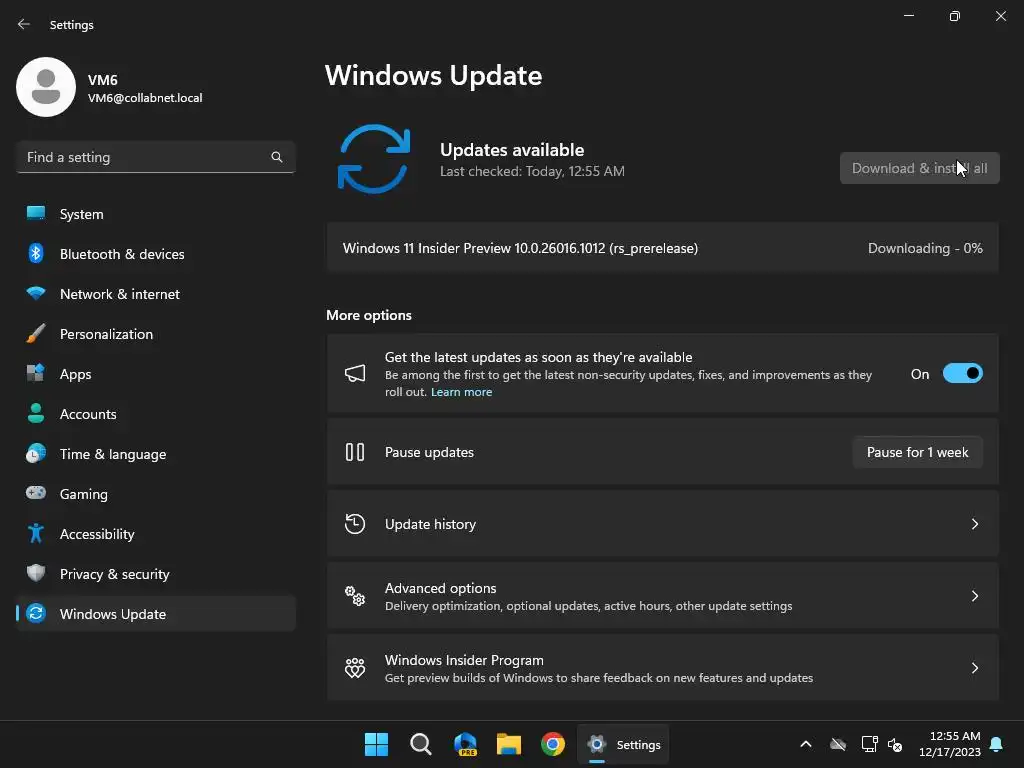Viewport: 1024px width, 768px height.
Task: Open Apps settings
Action: pyautogui.click(x=155, y=374)
